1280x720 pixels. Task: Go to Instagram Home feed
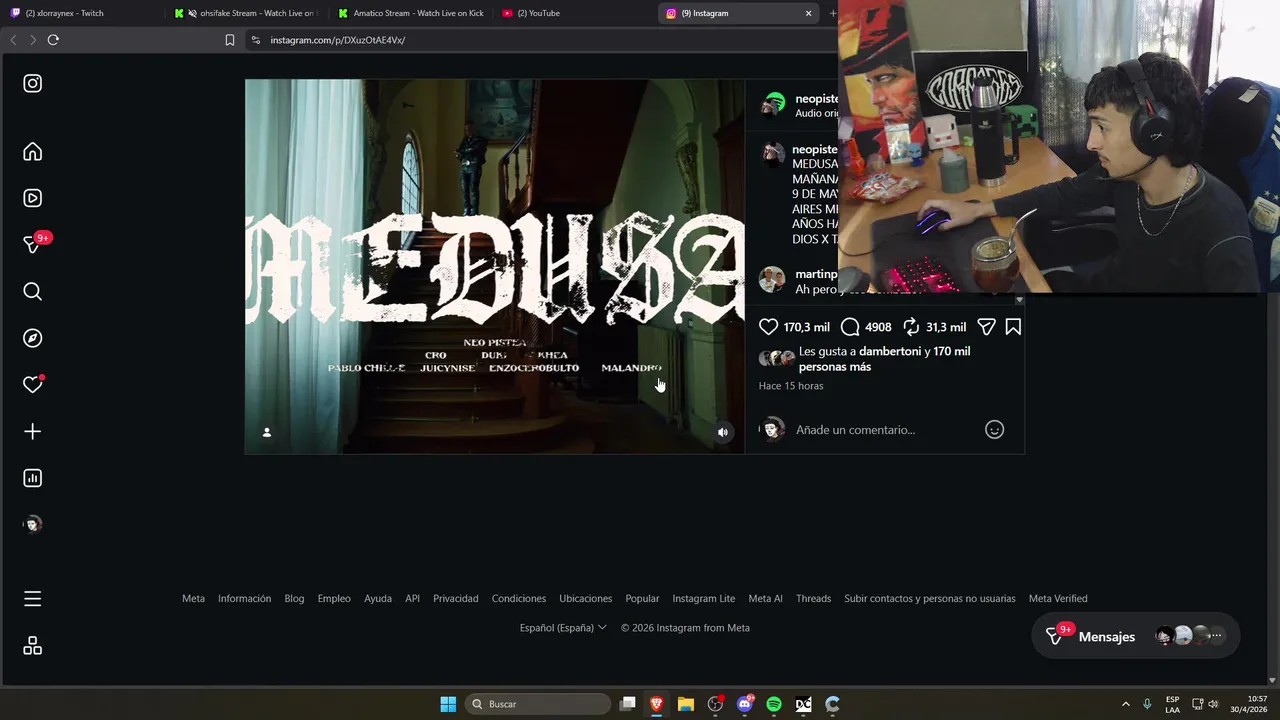(33, 152)
